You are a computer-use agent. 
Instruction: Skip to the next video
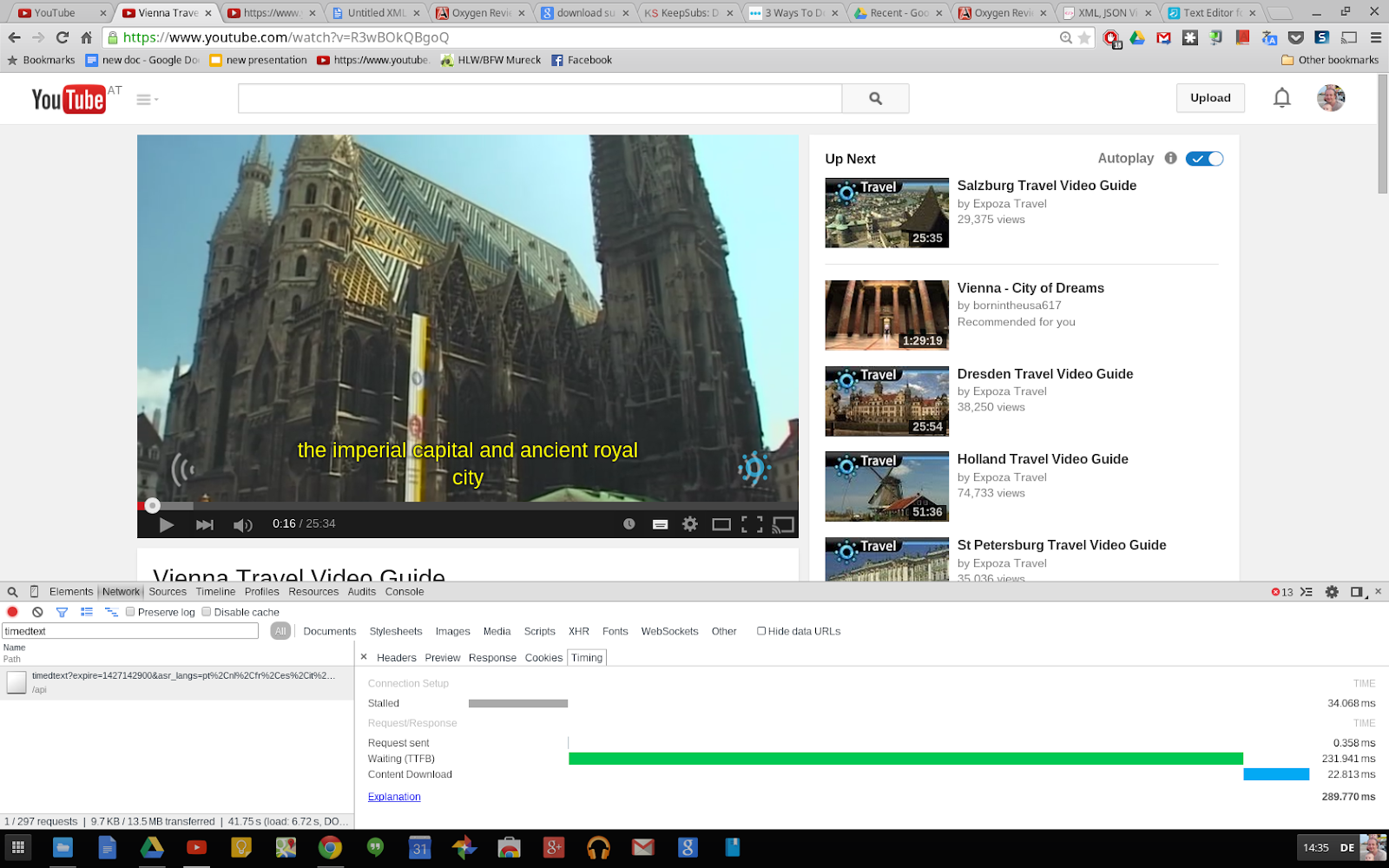click(205, 524)
